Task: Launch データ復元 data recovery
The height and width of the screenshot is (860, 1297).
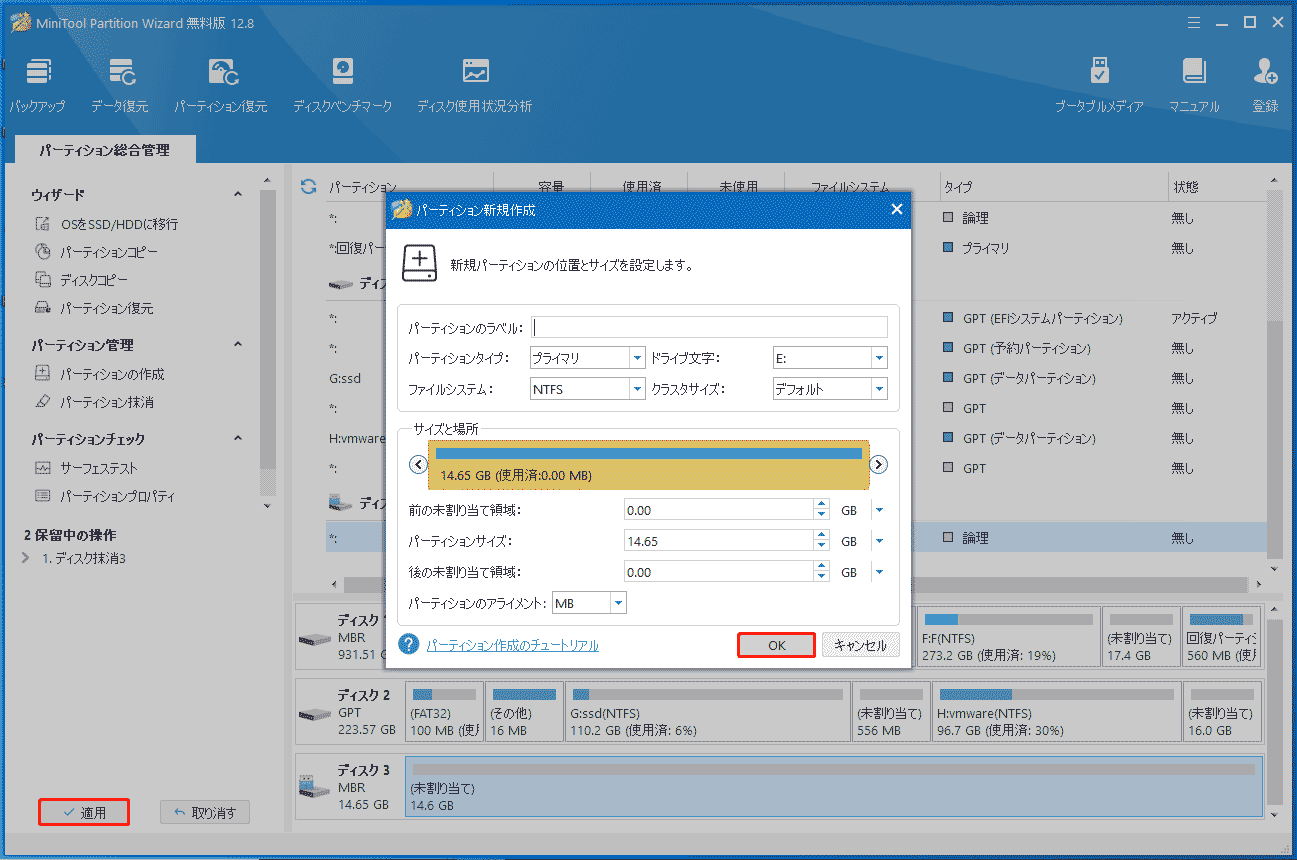Action: tap(119, 84)
